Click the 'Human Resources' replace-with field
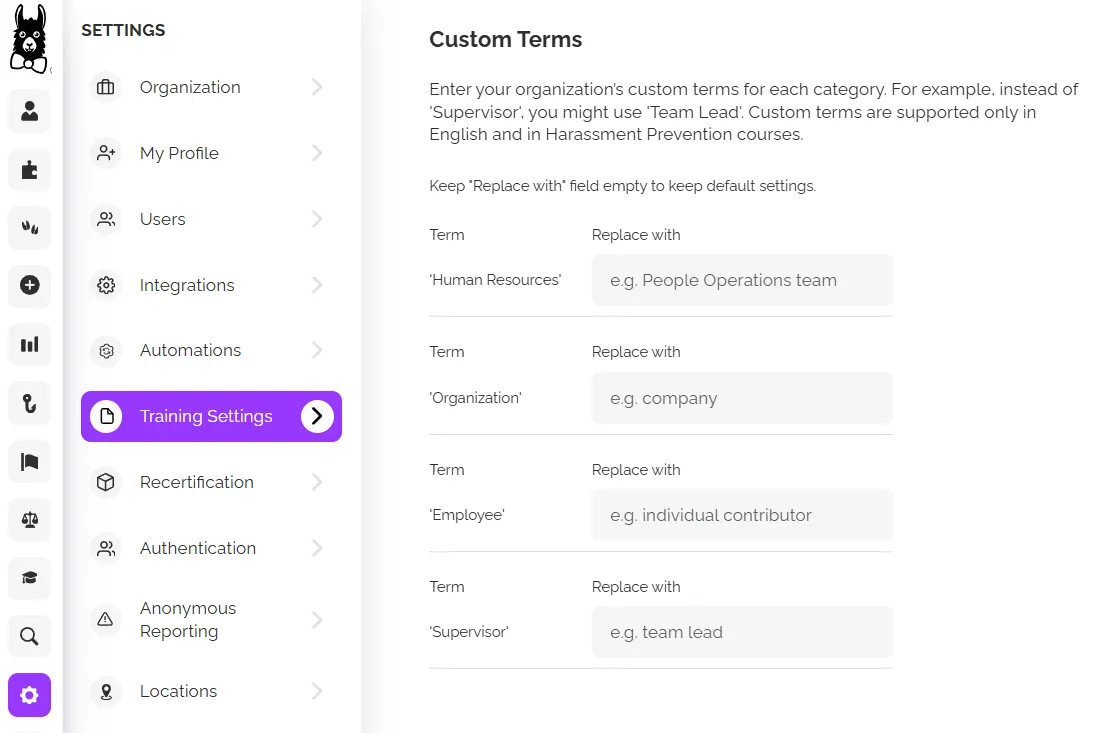Image resolution: width=1119 pixels, height=733 pixels. coord(742,281)
